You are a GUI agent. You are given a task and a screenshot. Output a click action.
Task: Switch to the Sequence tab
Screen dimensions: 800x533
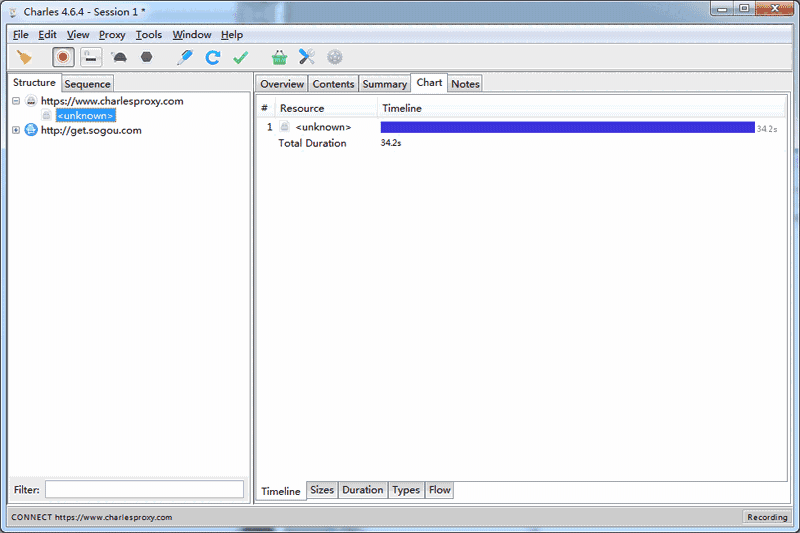87,84
